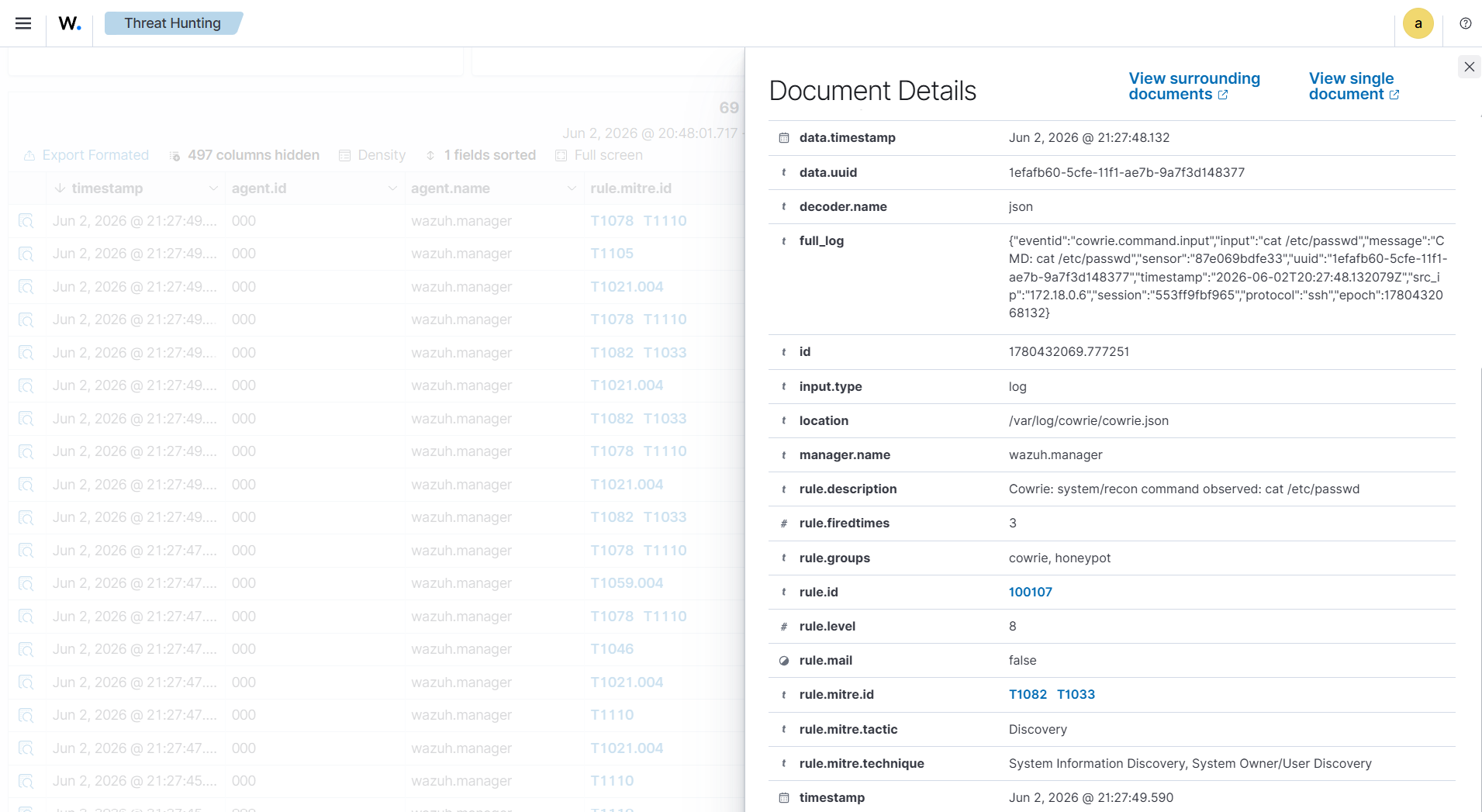Click the data.uuid field type icon
Viewport: 1482px width, 812px height.
[x=784, y=172]
